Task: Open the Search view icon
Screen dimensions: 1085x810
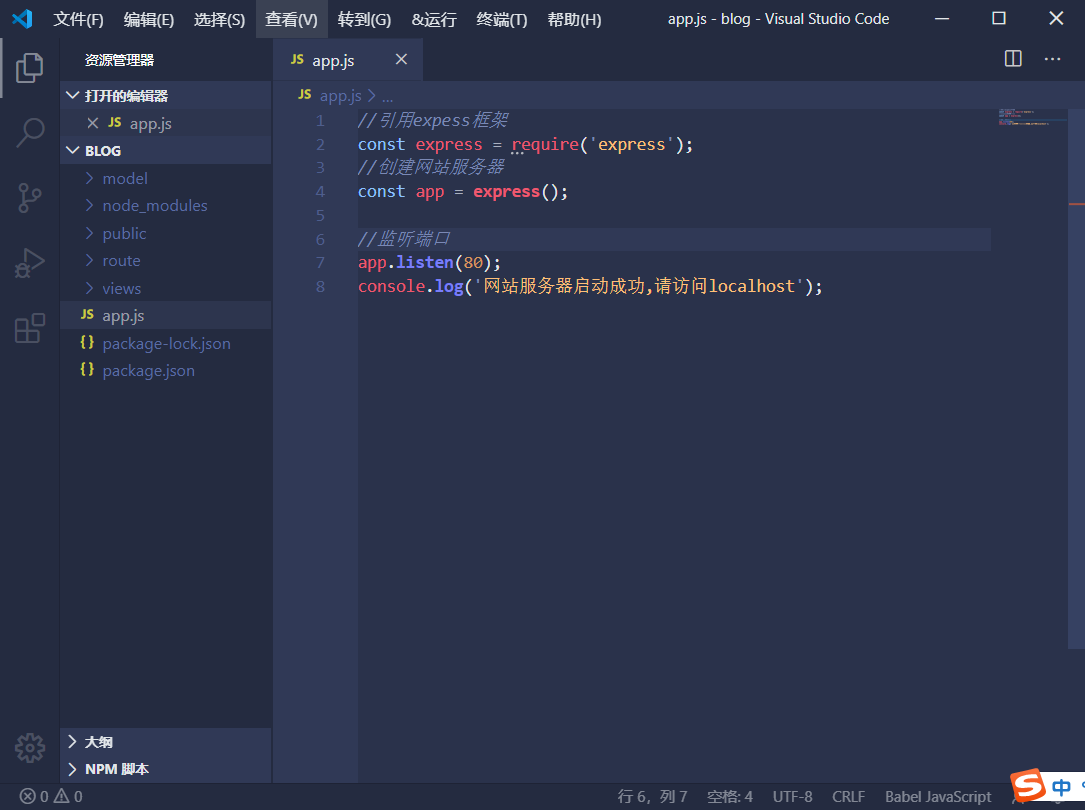Action: 30,133
